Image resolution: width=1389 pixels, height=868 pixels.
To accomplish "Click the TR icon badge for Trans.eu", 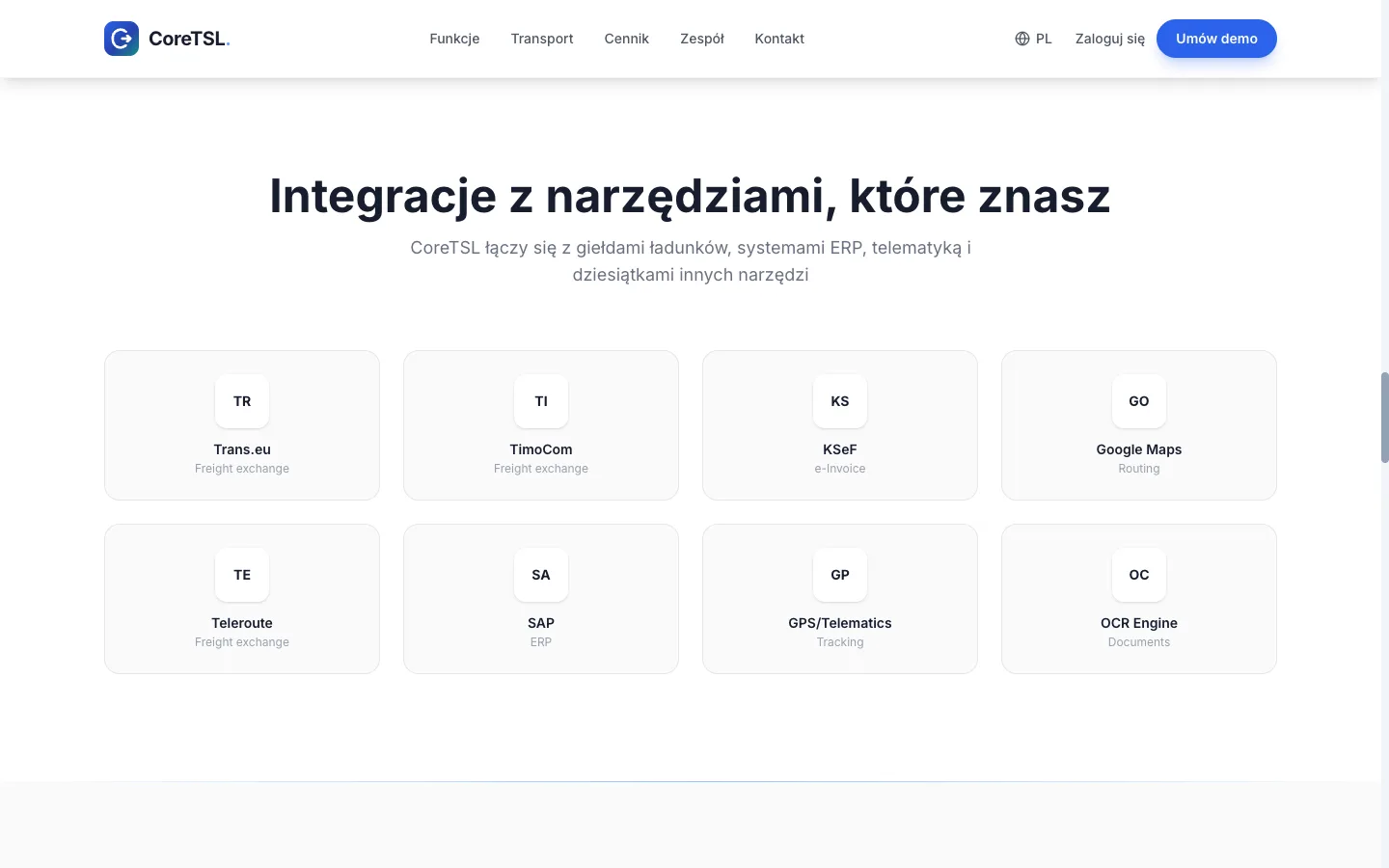I will 242,401.
